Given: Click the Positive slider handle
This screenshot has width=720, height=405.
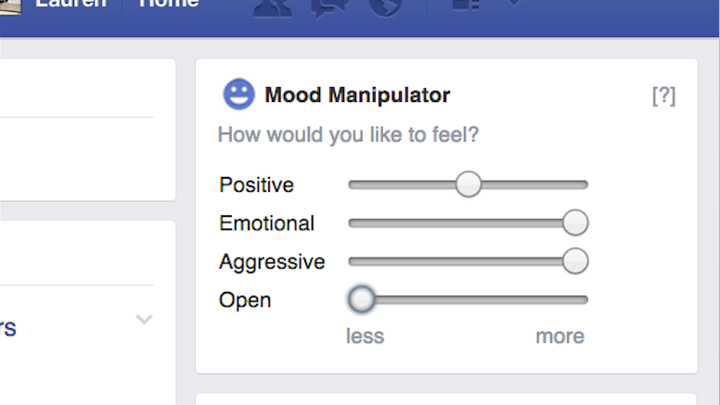Looking at the screenshot, I should (x=468, y=185).
